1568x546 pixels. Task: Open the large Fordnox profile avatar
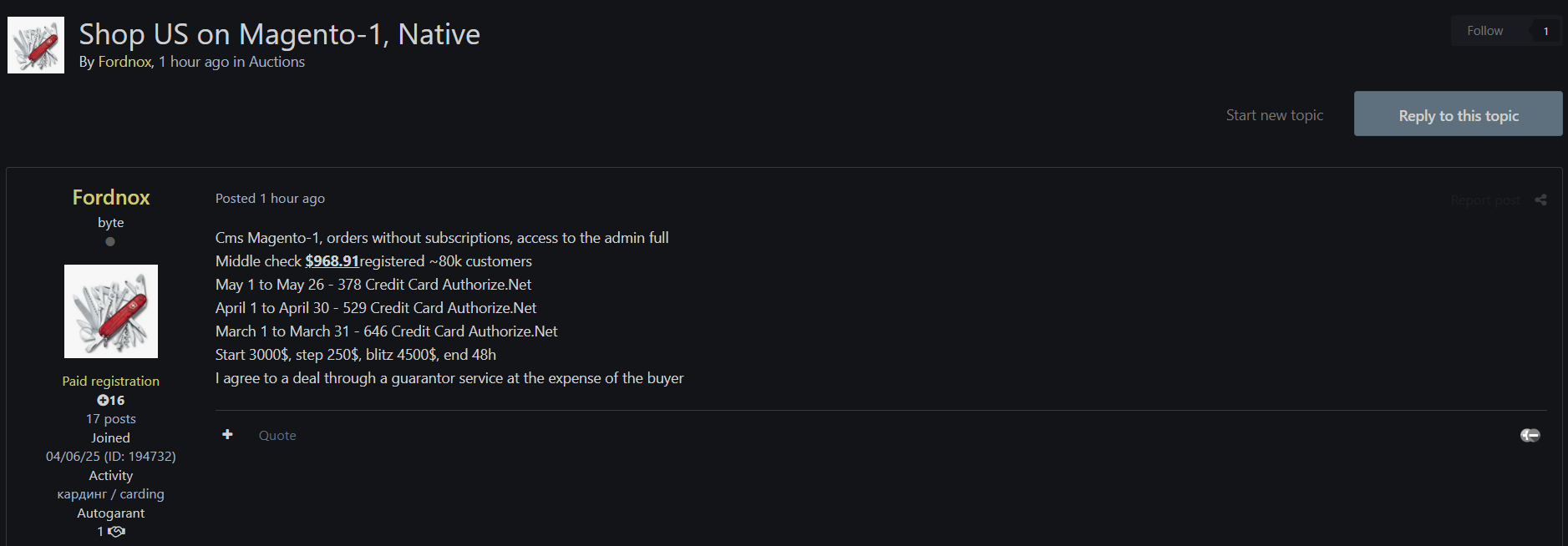pos(111,311)
